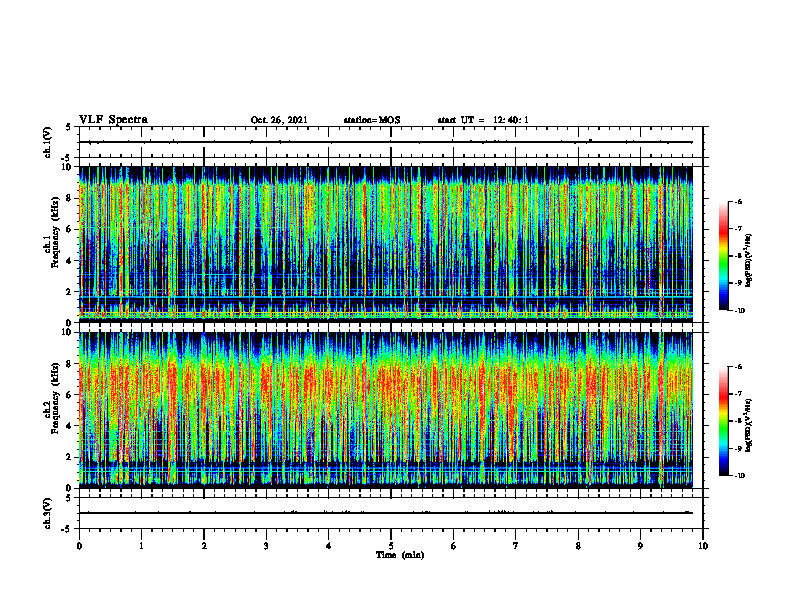
Task: Click time axis tick label "10"
Action: [x=703, y=546]
